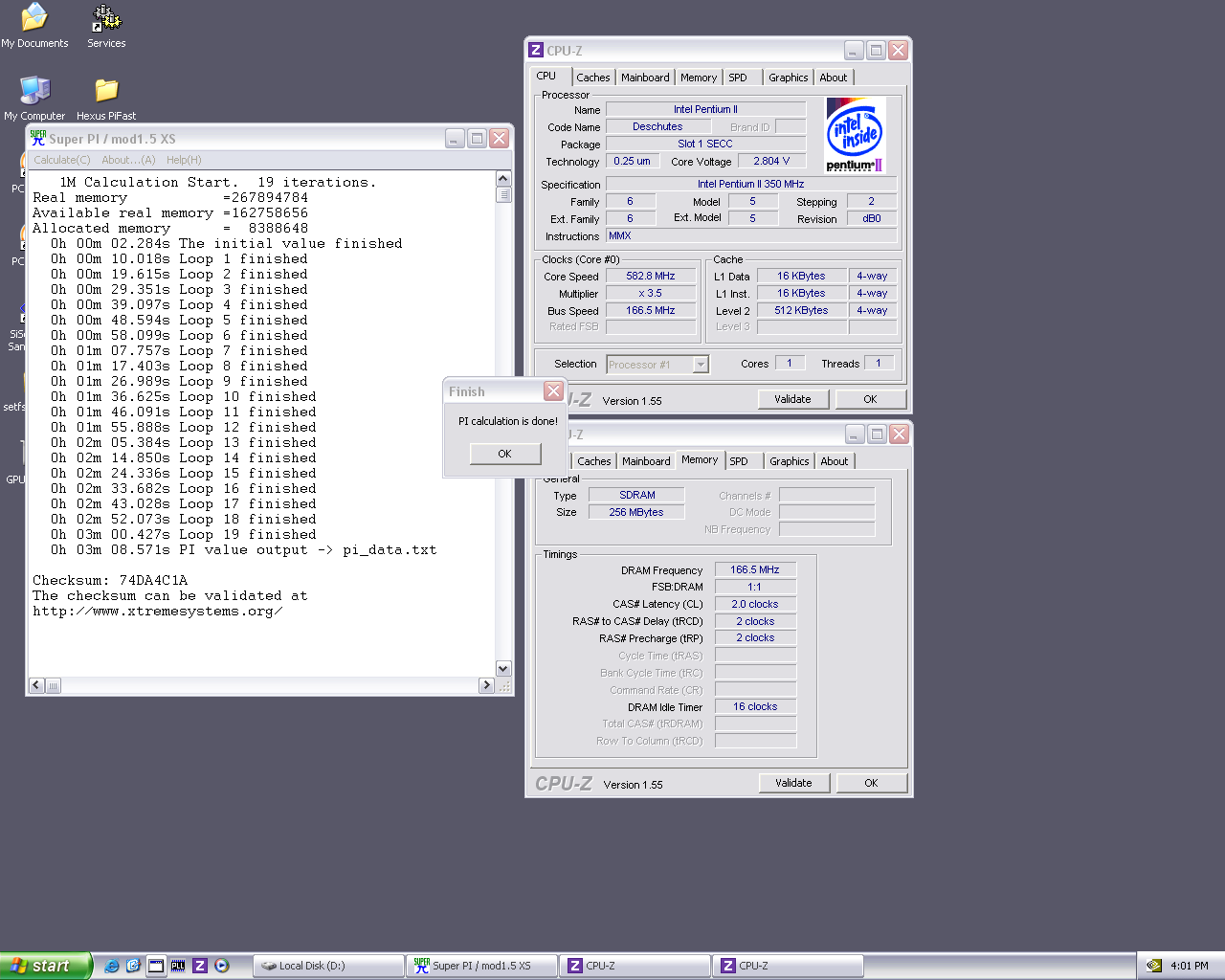The width and height of the screenshot is (1225, 980).
Task: Switch to Graphics tab in upper CPU-Z
Action: [x=789, y=78]
